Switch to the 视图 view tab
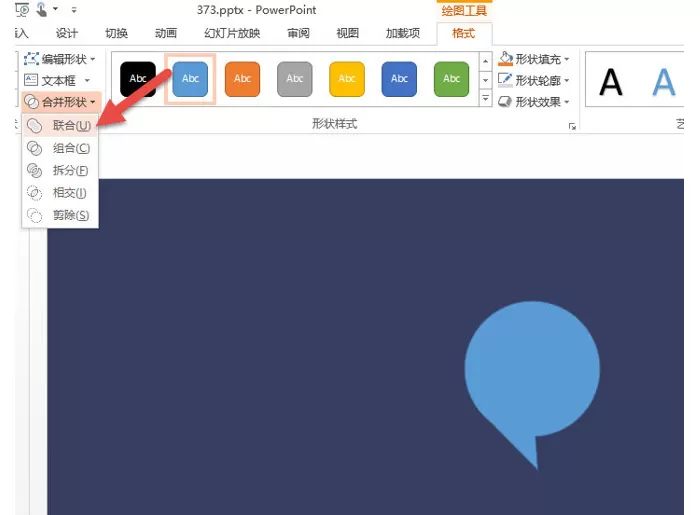The image size is (700, 515). tap(347, 33)
